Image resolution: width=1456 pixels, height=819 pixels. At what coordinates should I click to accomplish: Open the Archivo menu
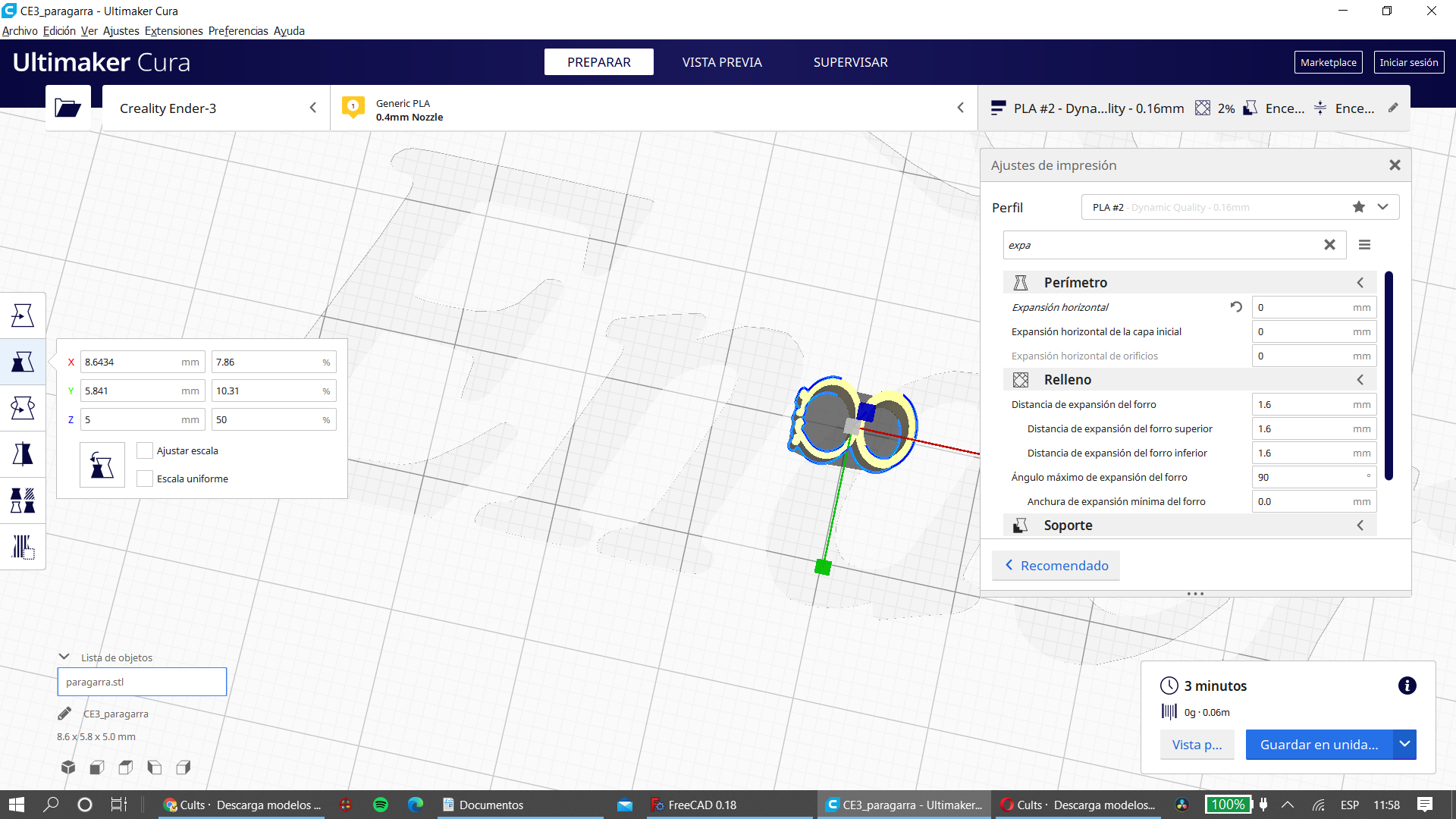(20, 31)
